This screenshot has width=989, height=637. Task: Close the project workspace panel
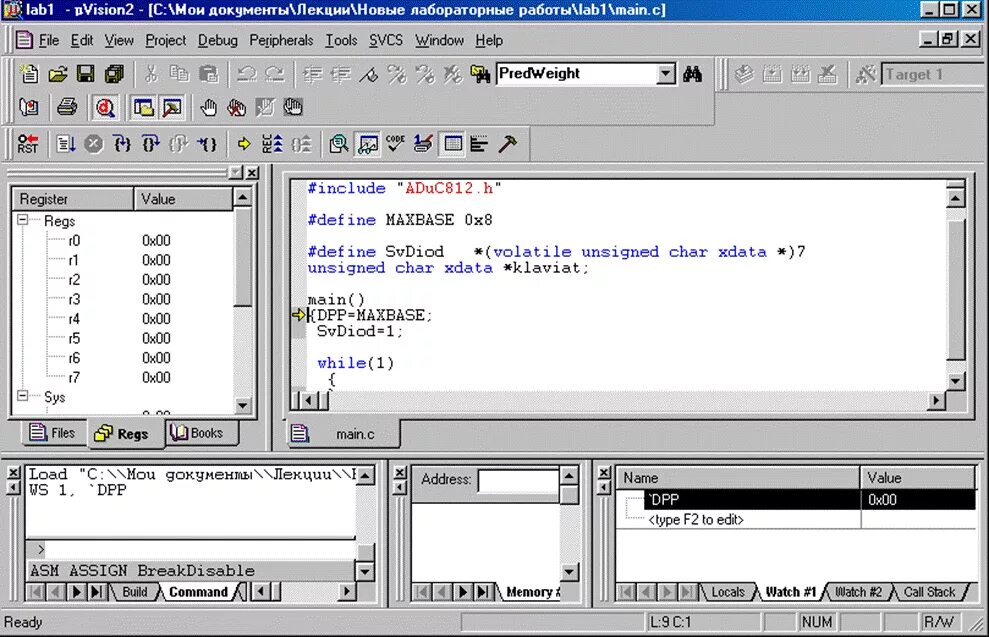(x=252, y=173)
